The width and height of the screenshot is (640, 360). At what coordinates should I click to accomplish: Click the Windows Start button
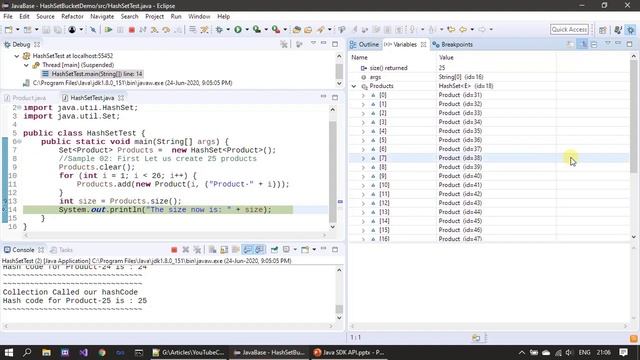coord(9,352)
